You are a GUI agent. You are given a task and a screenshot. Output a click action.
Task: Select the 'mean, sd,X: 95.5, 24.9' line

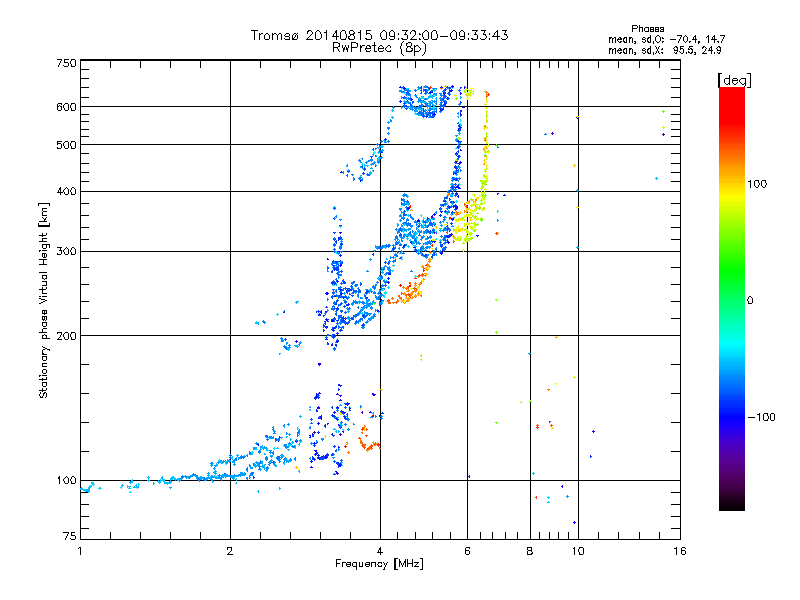coord(664,50)
